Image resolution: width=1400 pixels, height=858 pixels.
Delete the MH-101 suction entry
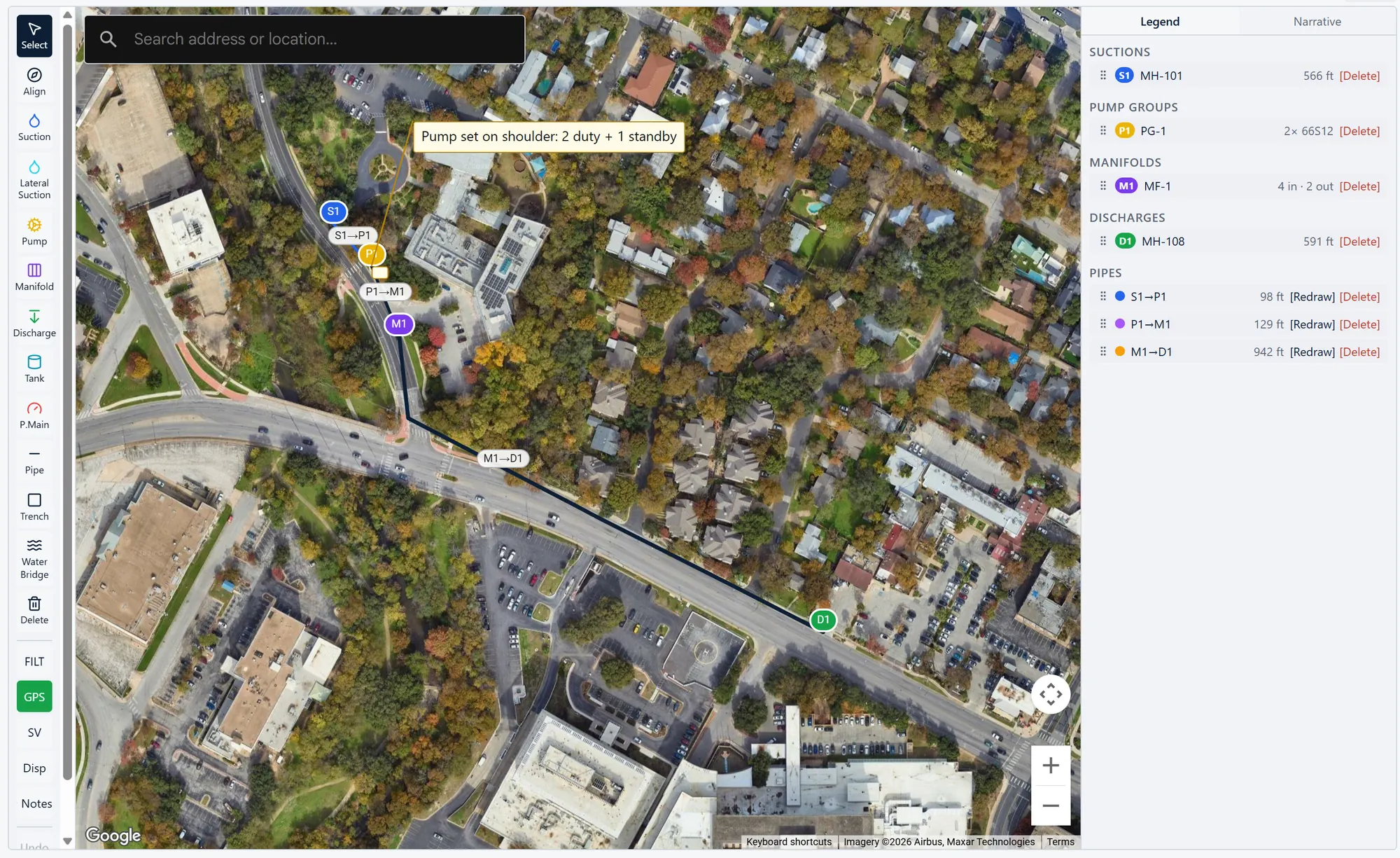(x=1359, y=76)
